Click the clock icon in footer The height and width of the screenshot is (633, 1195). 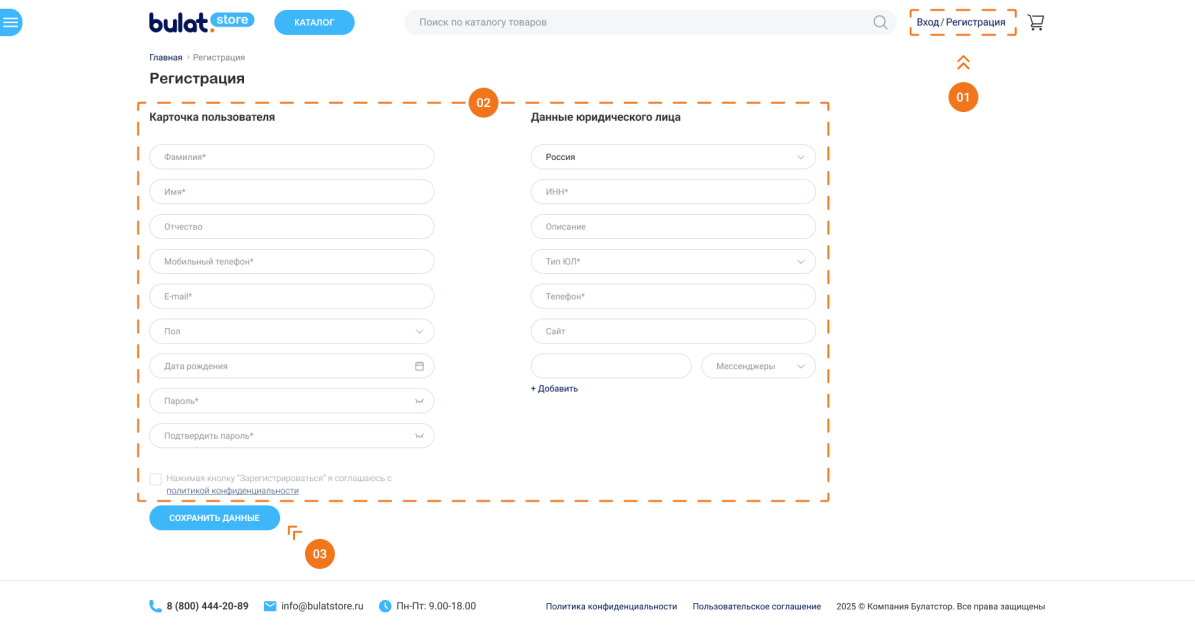[x=385, y=606]
